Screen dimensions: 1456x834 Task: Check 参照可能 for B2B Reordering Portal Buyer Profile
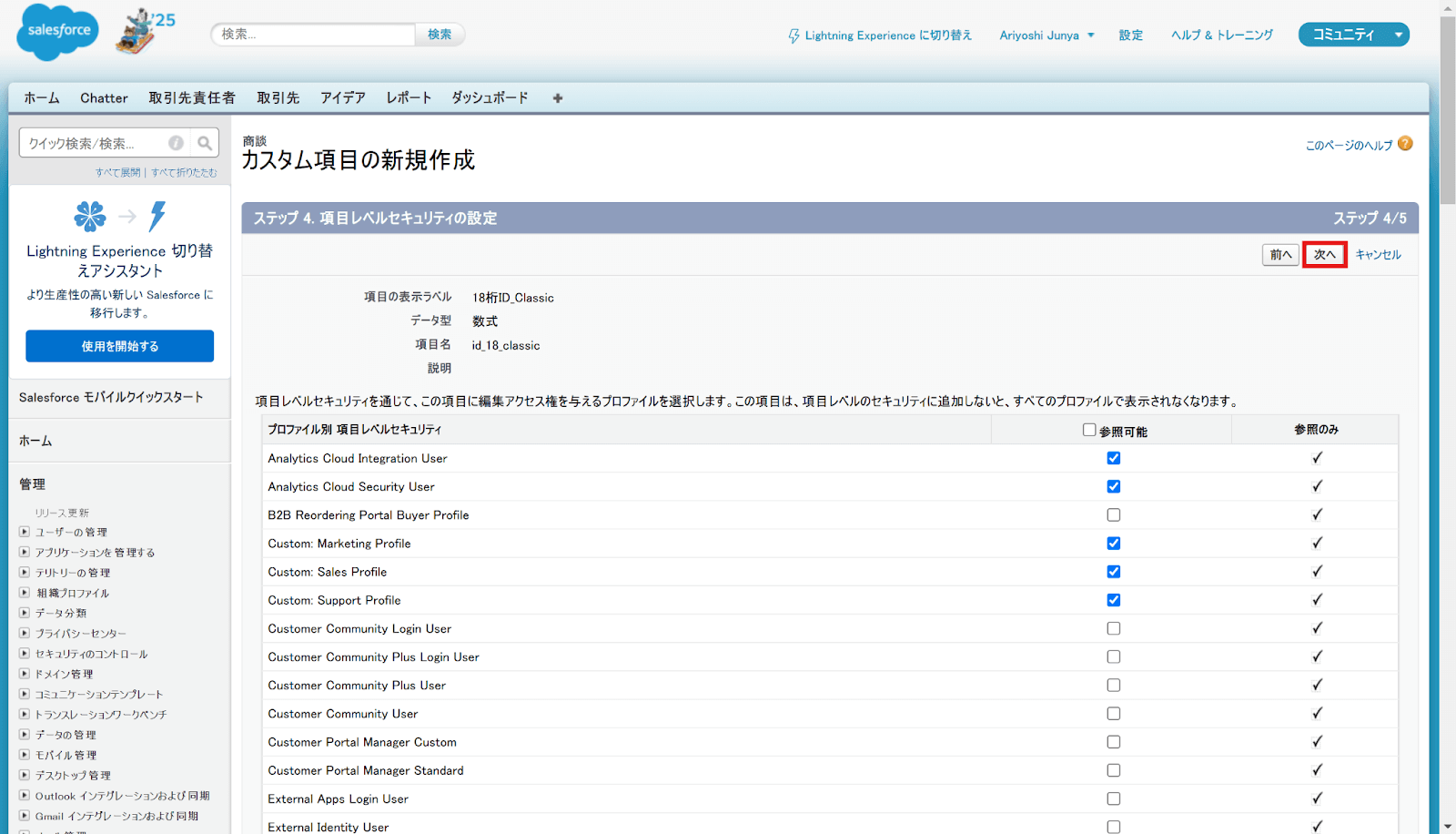click(x=1113, y=514)
